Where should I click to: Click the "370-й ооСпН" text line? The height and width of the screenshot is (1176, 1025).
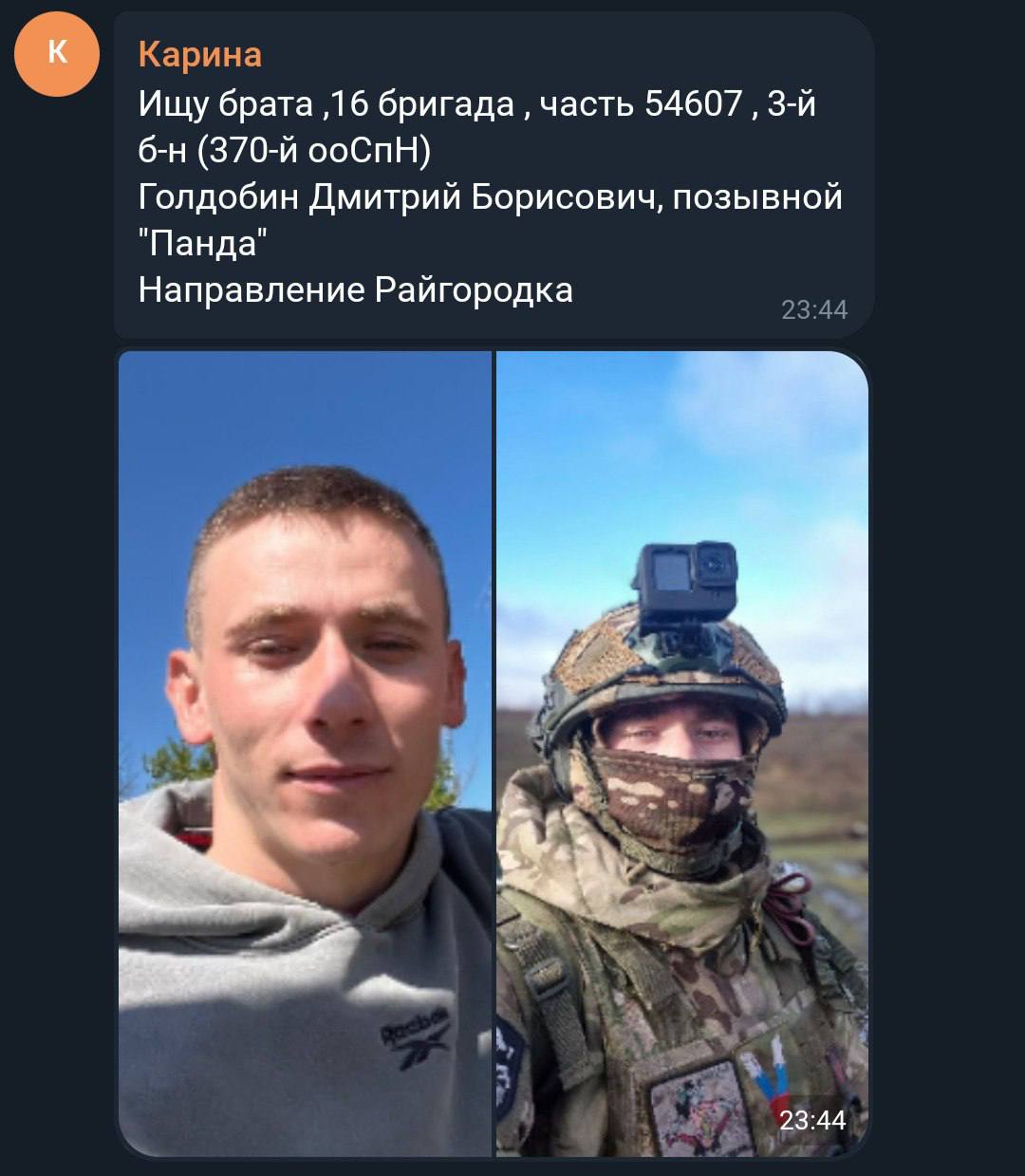(x=284, y=150)
